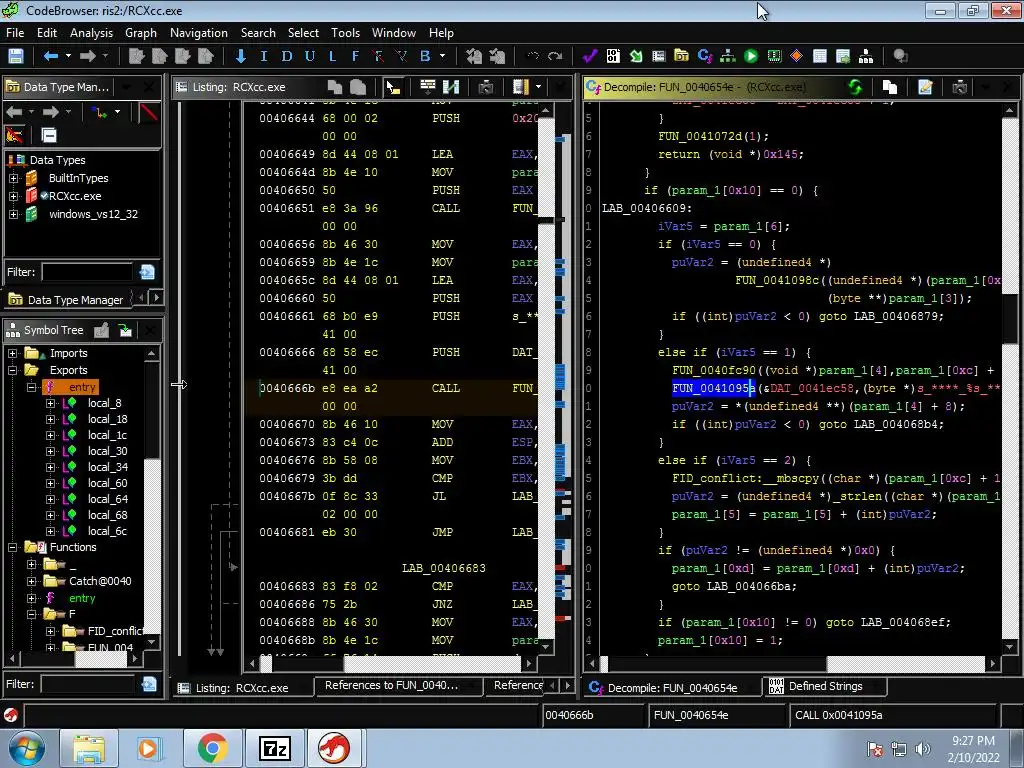Jump to next Function (F) icon
The width and height of the screenshot is (1024, 768).
click(355, 56)
